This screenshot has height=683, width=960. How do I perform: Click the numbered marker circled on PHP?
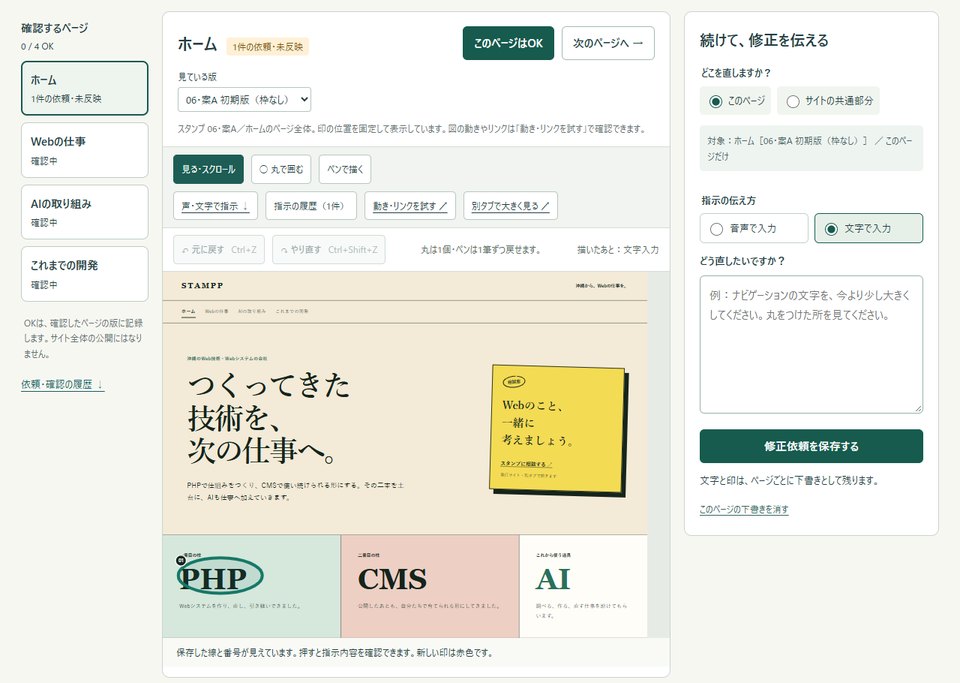(x=181, y=560)
